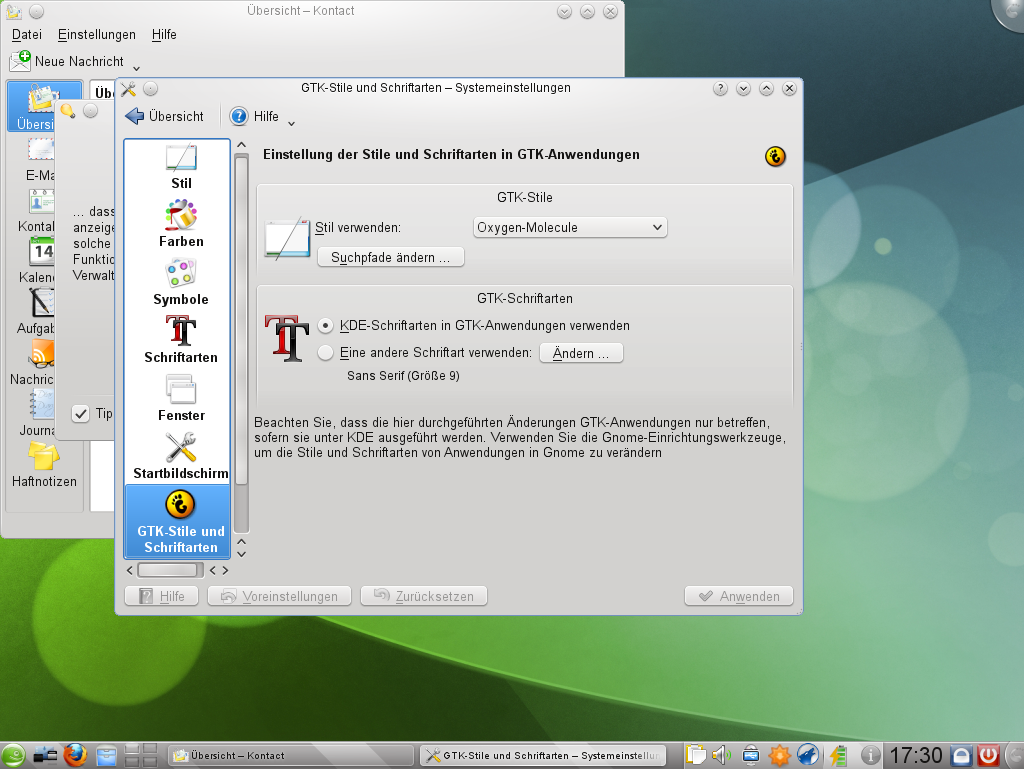Enable KDE-Schriftarten in GTK-Anwendungen verwenden
The height and width of the screenshot is (769, 1024).
coord(324,325)
